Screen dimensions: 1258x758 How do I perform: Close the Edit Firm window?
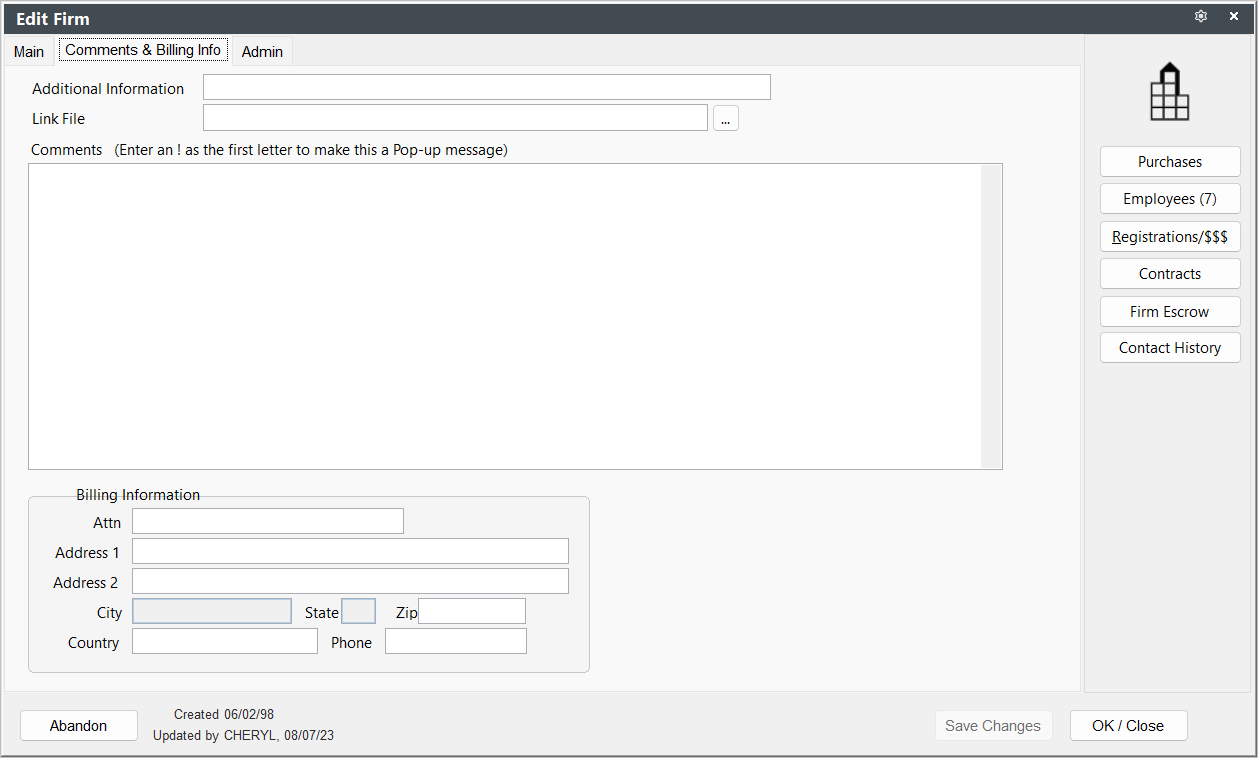(x=1234, y=16)
